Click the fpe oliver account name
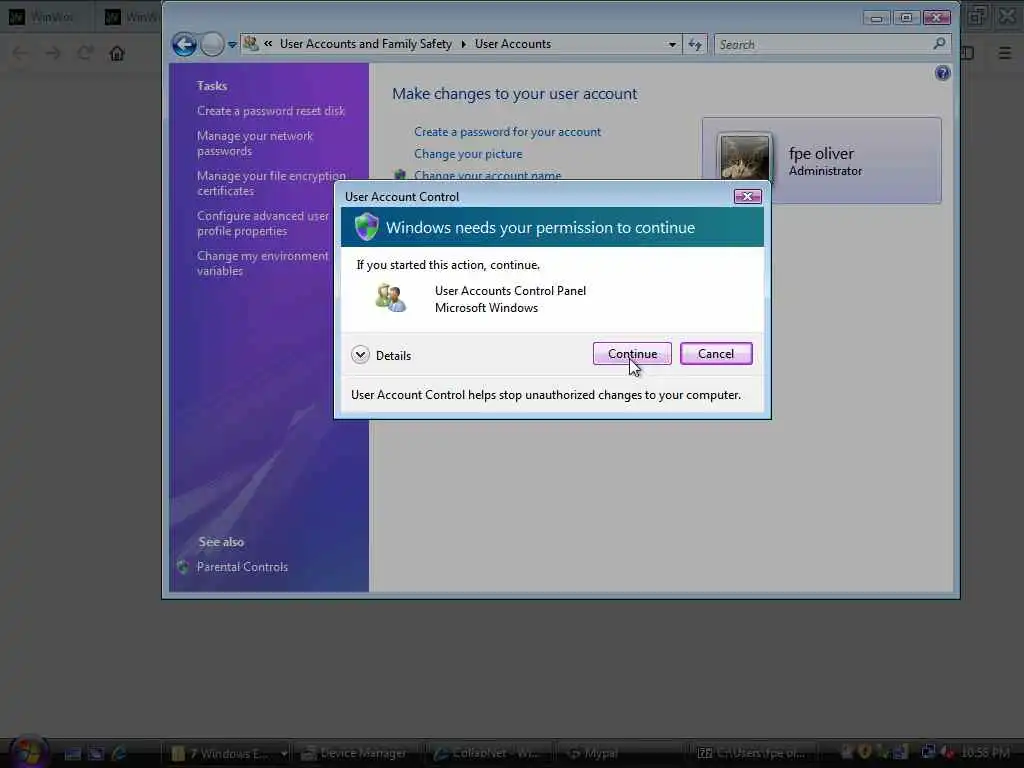Viewport: 1024px width, 768px height. pos(821,153)
